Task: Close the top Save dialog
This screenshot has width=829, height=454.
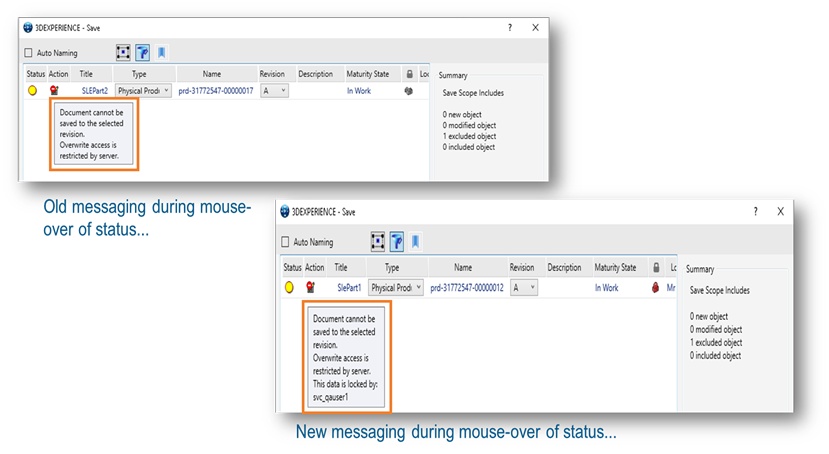Action: click(536, 27)
